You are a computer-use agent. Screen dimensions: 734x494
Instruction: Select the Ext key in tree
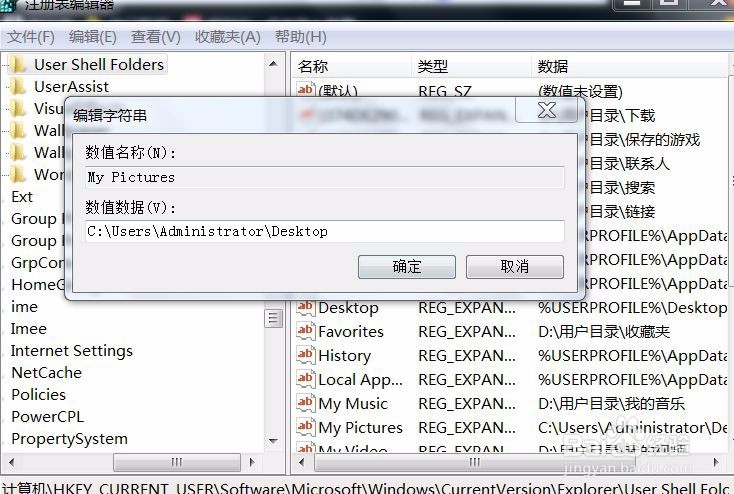coord(22,197)
